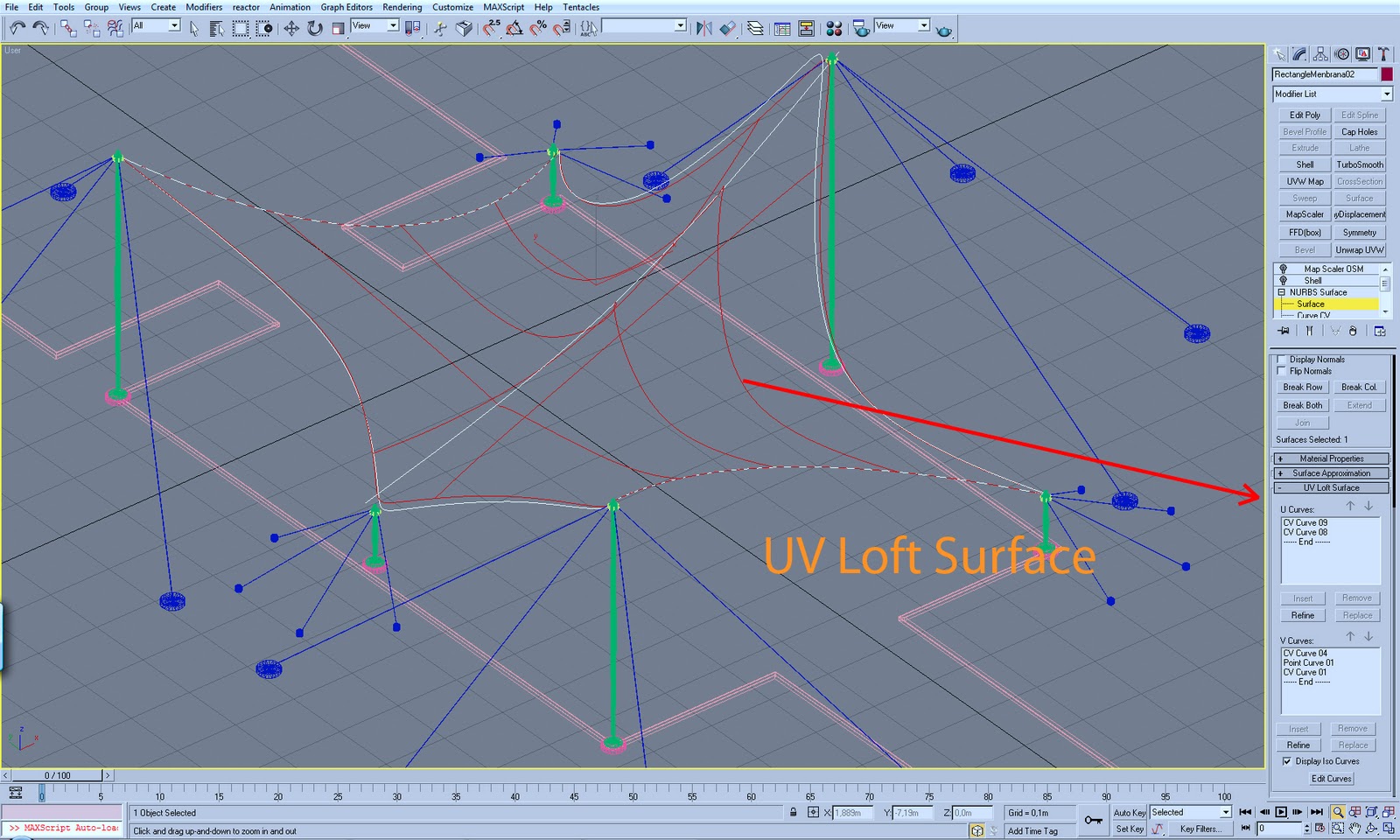
Task: Click the Key Filters button
Action: (1201, 829)
